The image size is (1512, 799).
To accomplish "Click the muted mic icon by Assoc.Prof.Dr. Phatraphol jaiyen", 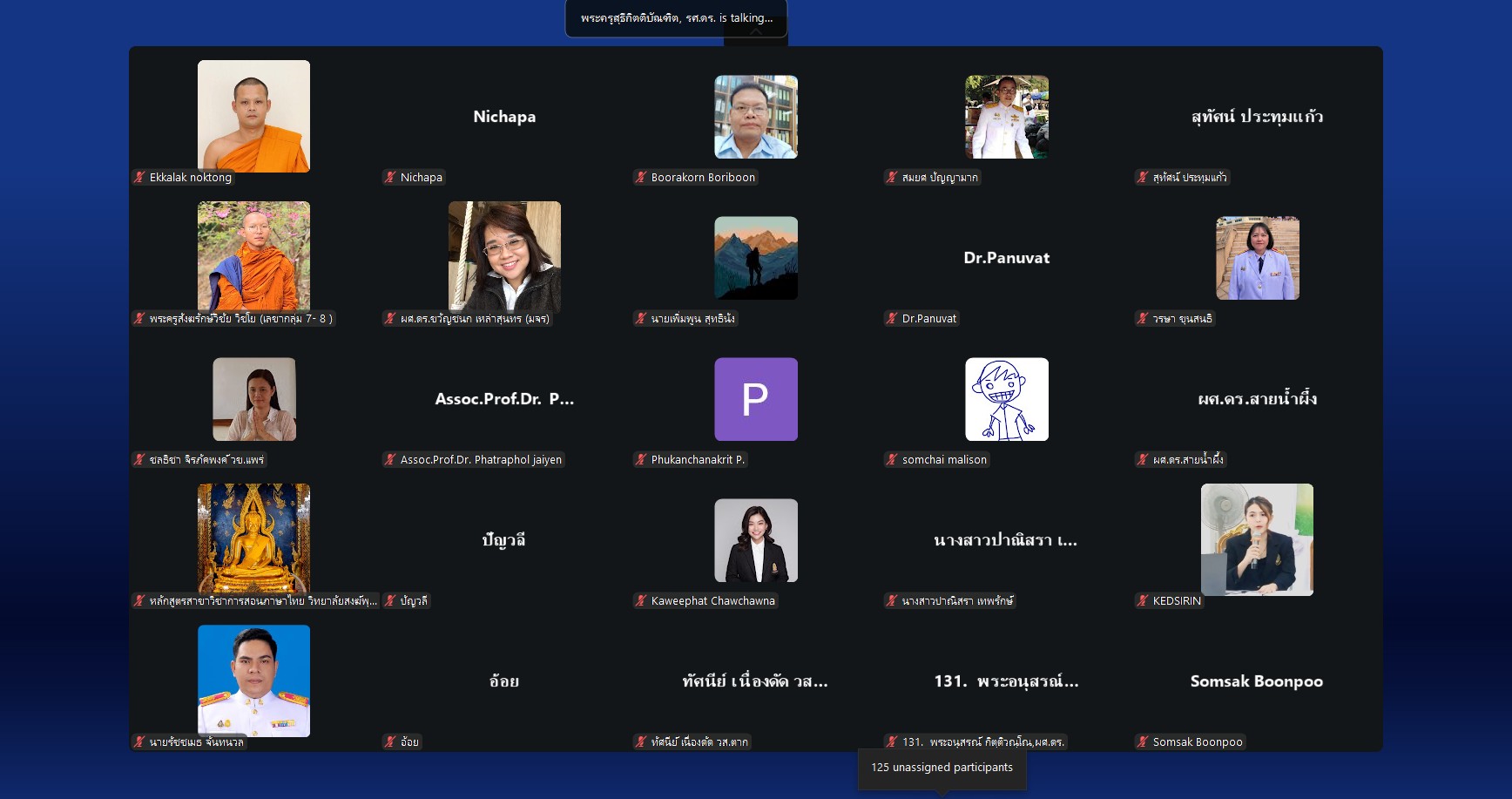I will [390, 460].
